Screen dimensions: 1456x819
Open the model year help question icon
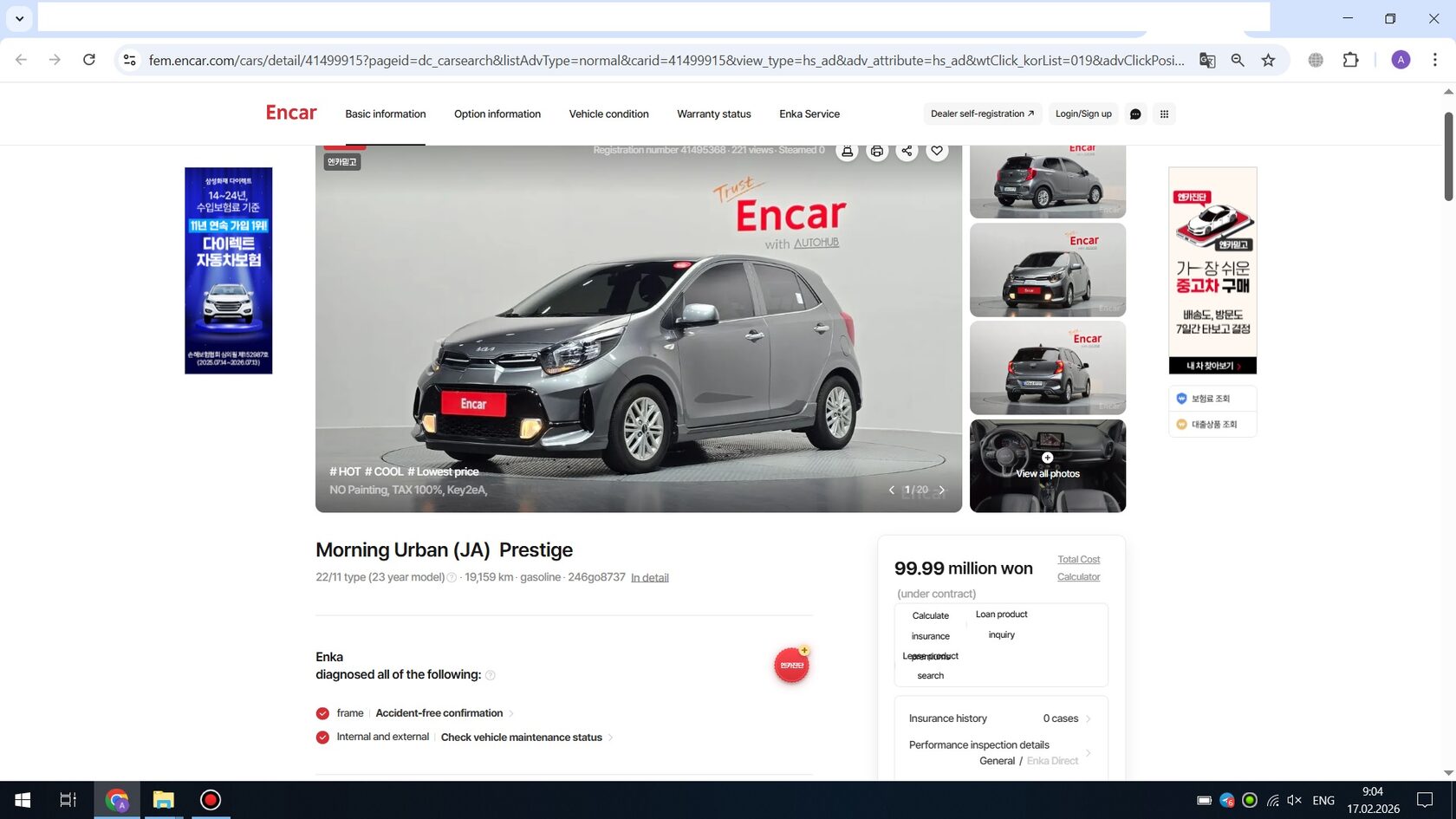(x=452, y=578)
